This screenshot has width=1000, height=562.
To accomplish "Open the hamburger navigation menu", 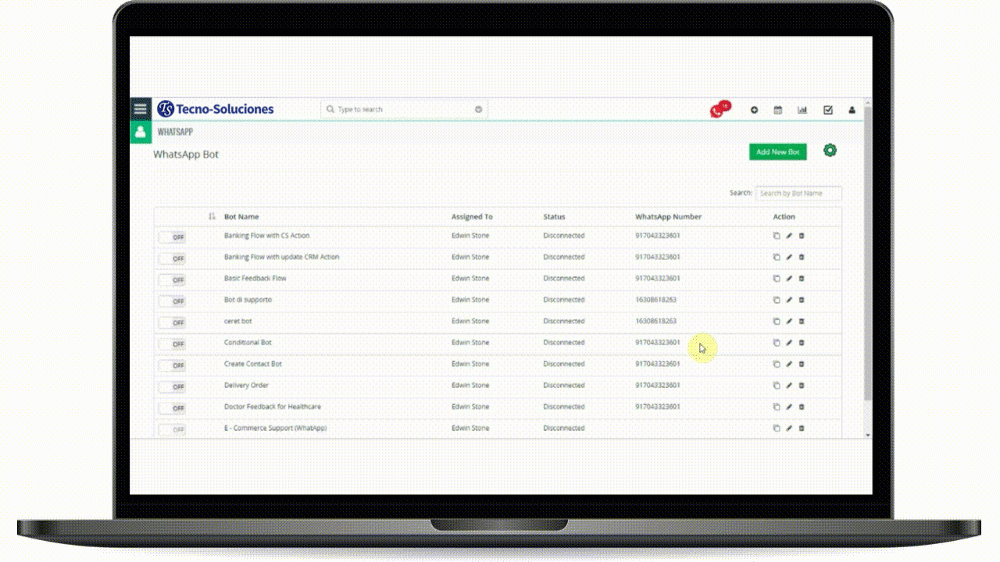I will [140, 109].
